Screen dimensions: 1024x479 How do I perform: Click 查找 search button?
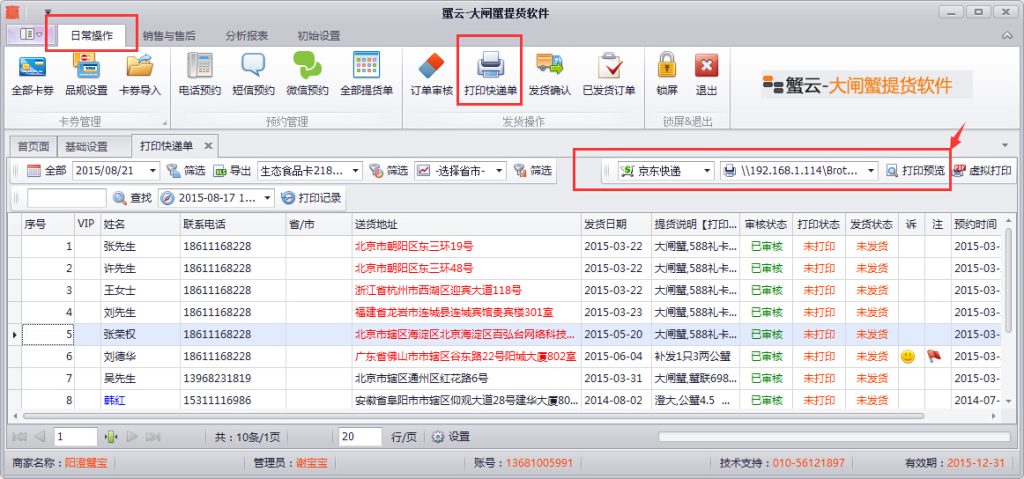point(133,198)
